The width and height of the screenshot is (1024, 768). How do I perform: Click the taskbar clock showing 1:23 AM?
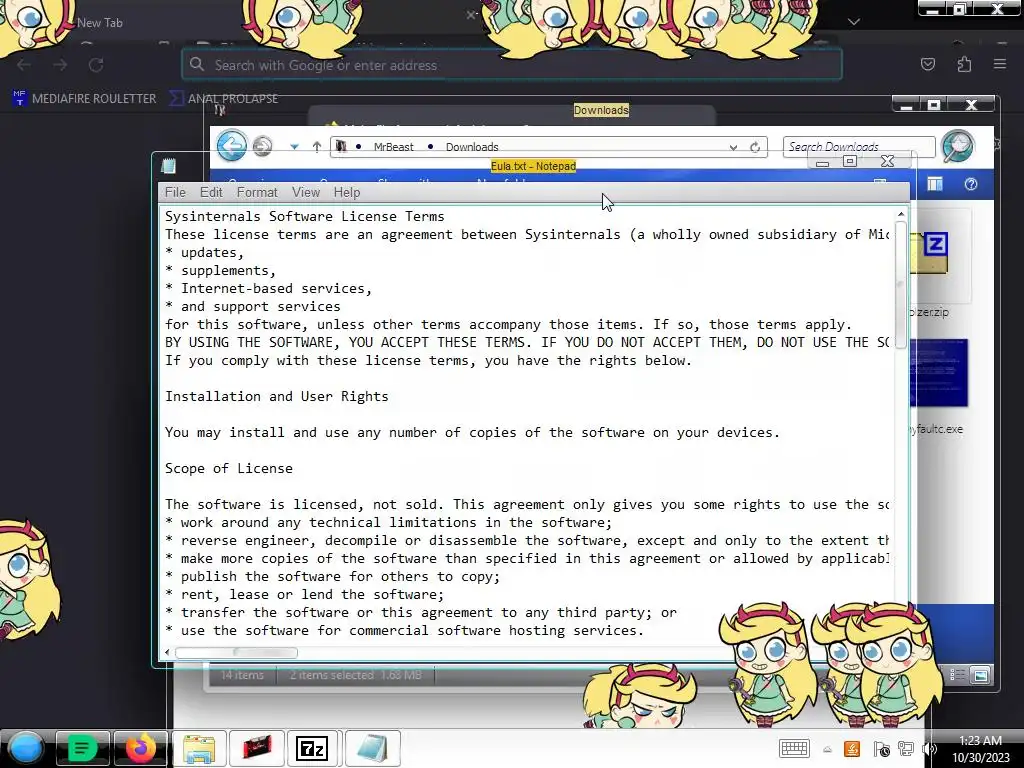pos(980,749)
